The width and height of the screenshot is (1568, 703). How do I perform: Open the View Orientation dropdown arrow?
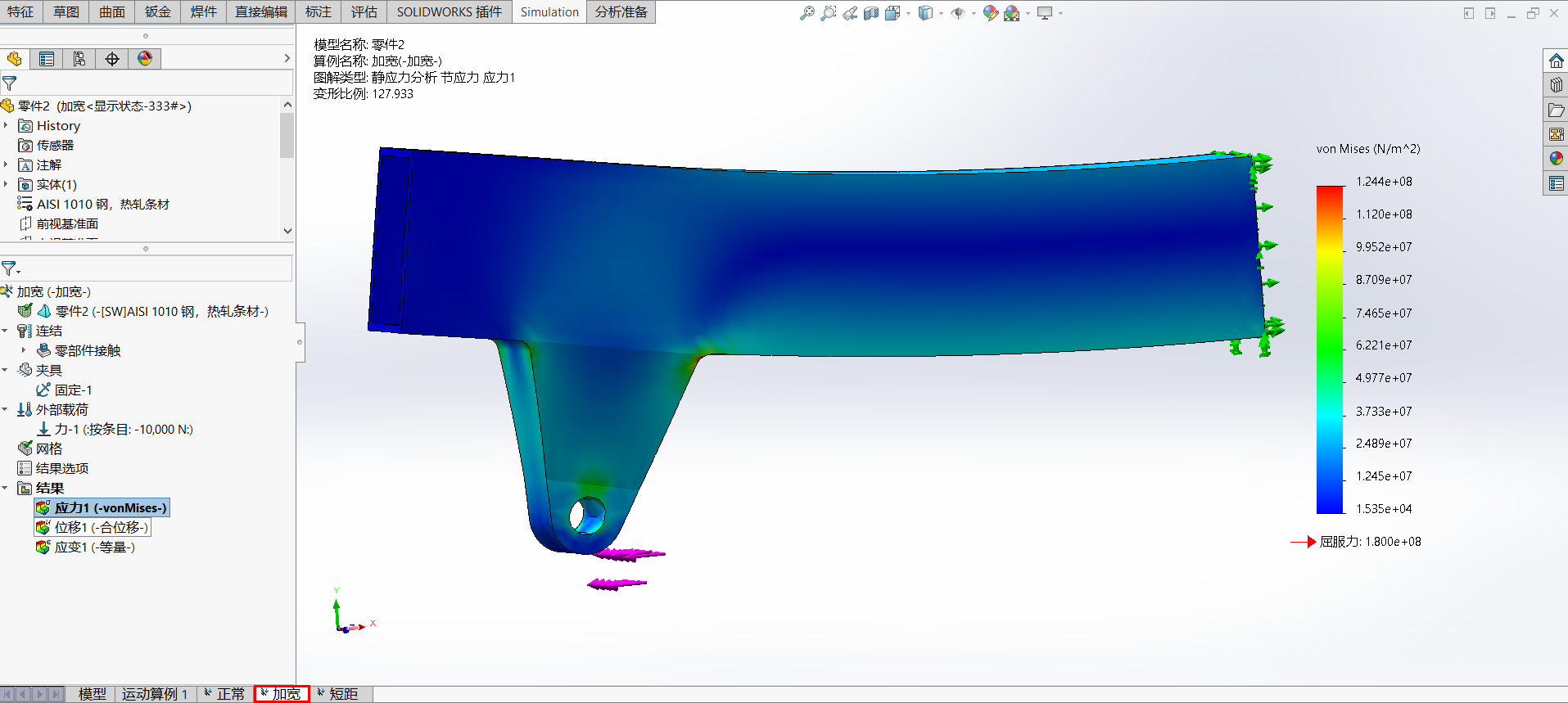tap(908, 13)
